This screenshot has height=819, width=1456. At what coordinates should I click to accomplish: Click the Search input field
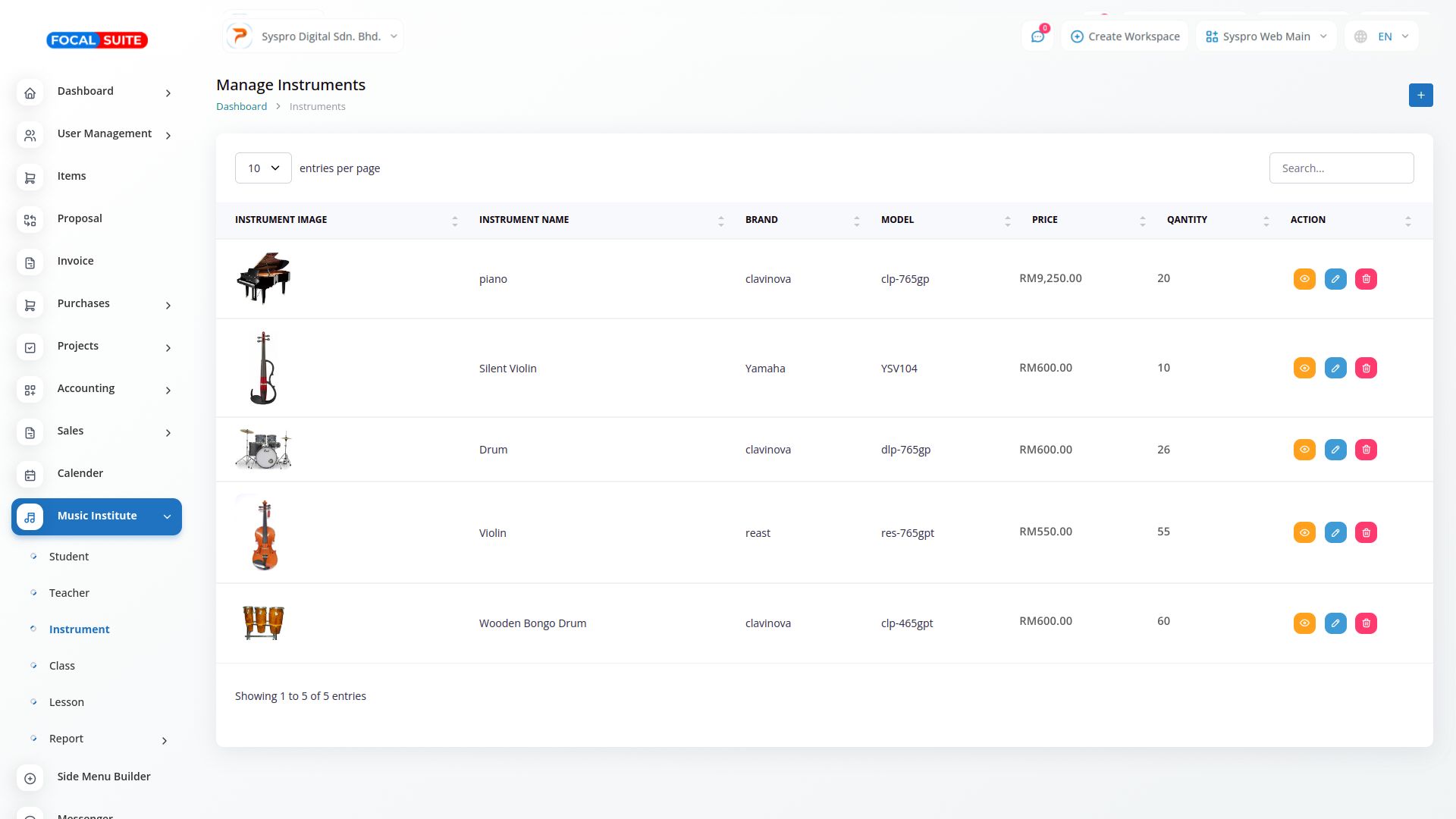coord(1341,168)
